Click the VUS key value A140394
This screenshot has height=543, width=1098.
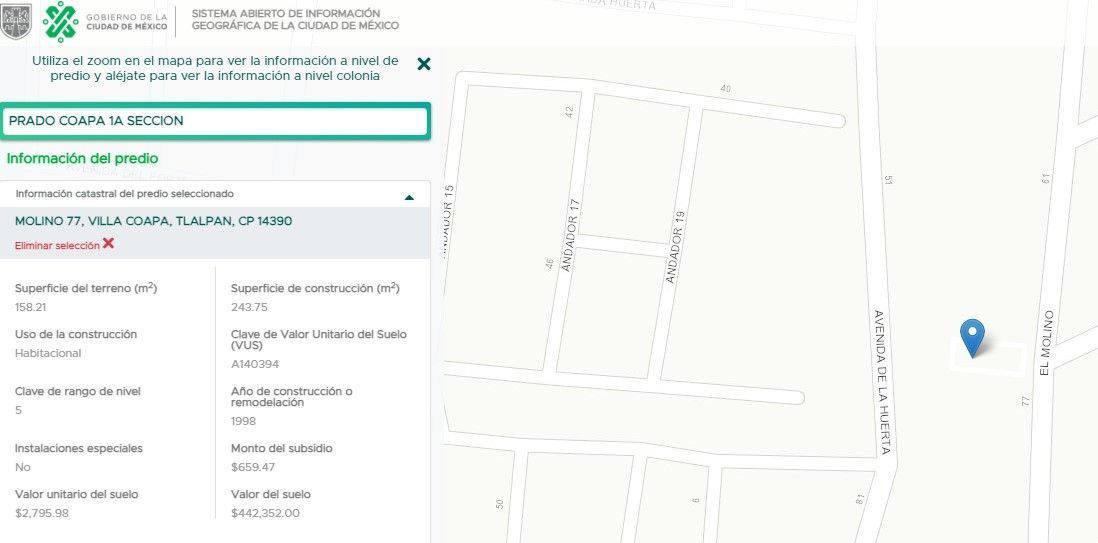[255, 364]
